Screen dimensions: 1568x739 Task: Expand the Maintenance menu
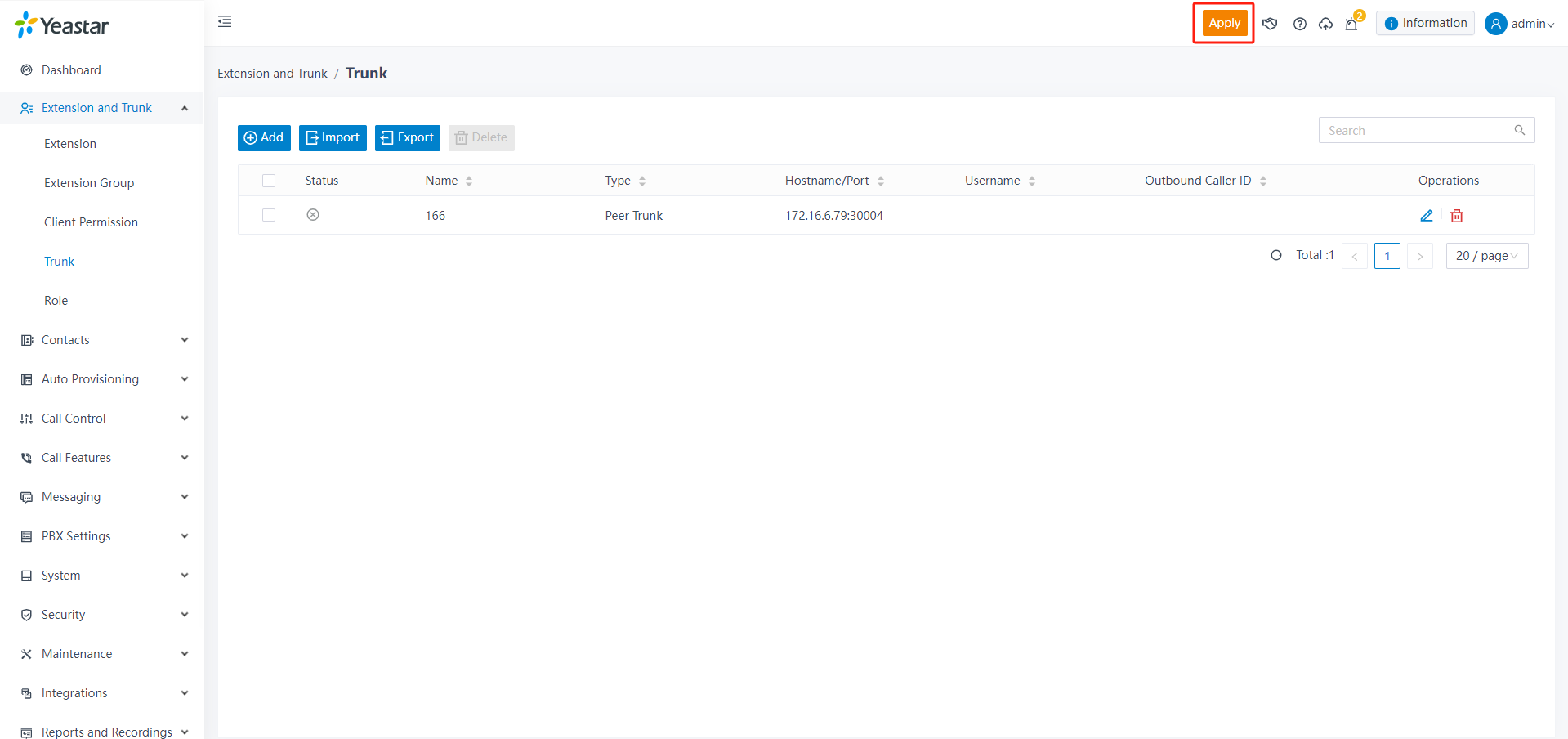click(102, 654)
